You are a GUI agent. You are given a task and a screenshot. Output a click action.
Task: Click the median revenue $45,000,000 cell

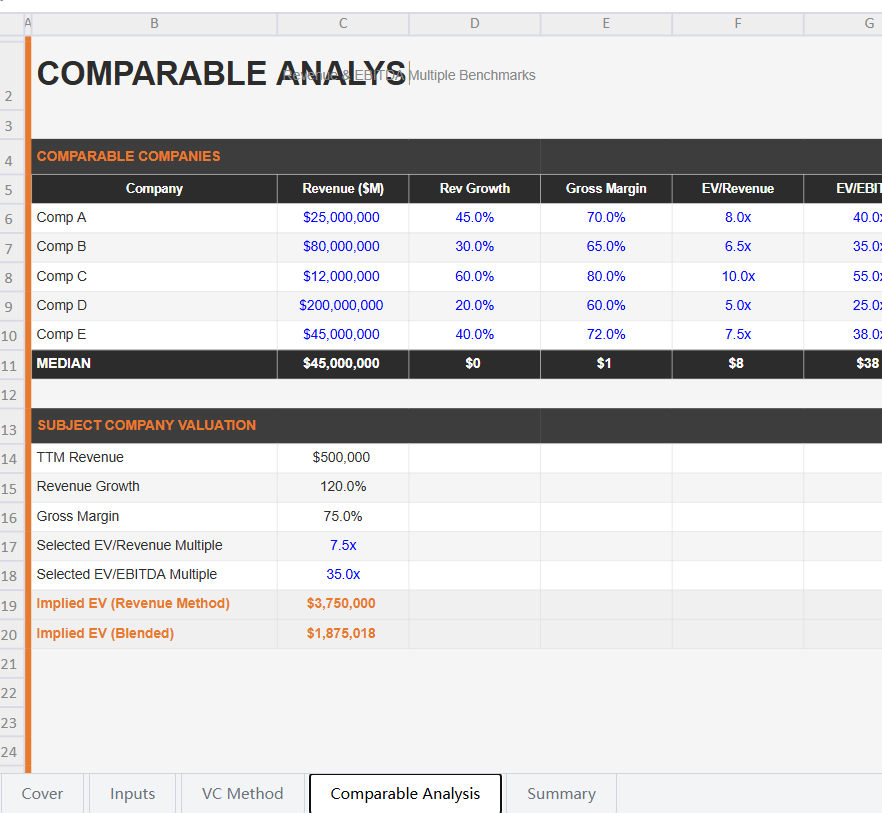[341, 364]
